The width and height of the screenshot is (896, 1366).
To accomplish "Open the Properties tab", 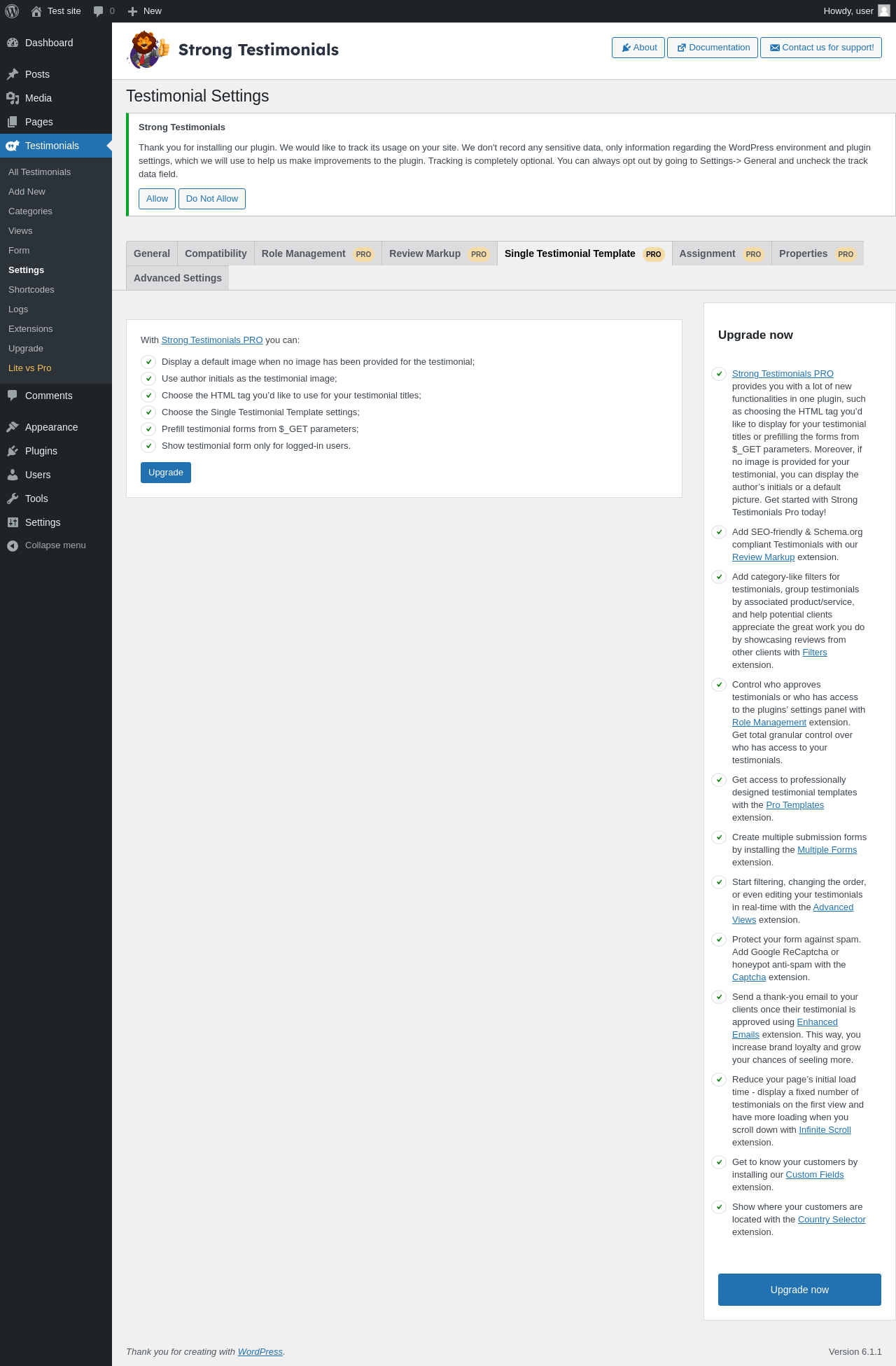I will tap(818, 253).
